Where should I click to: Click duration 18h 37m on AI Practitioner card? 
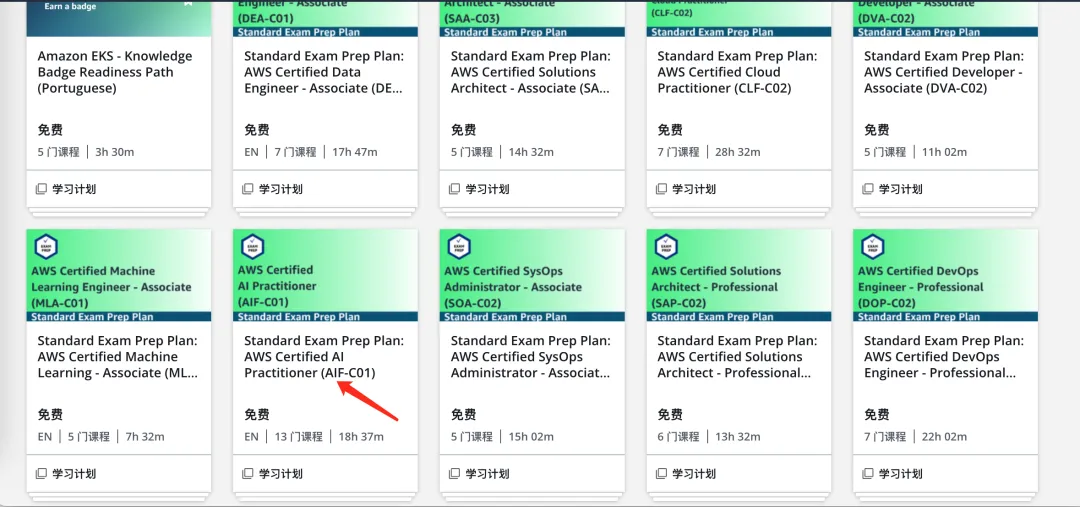(x=361, y=437)
